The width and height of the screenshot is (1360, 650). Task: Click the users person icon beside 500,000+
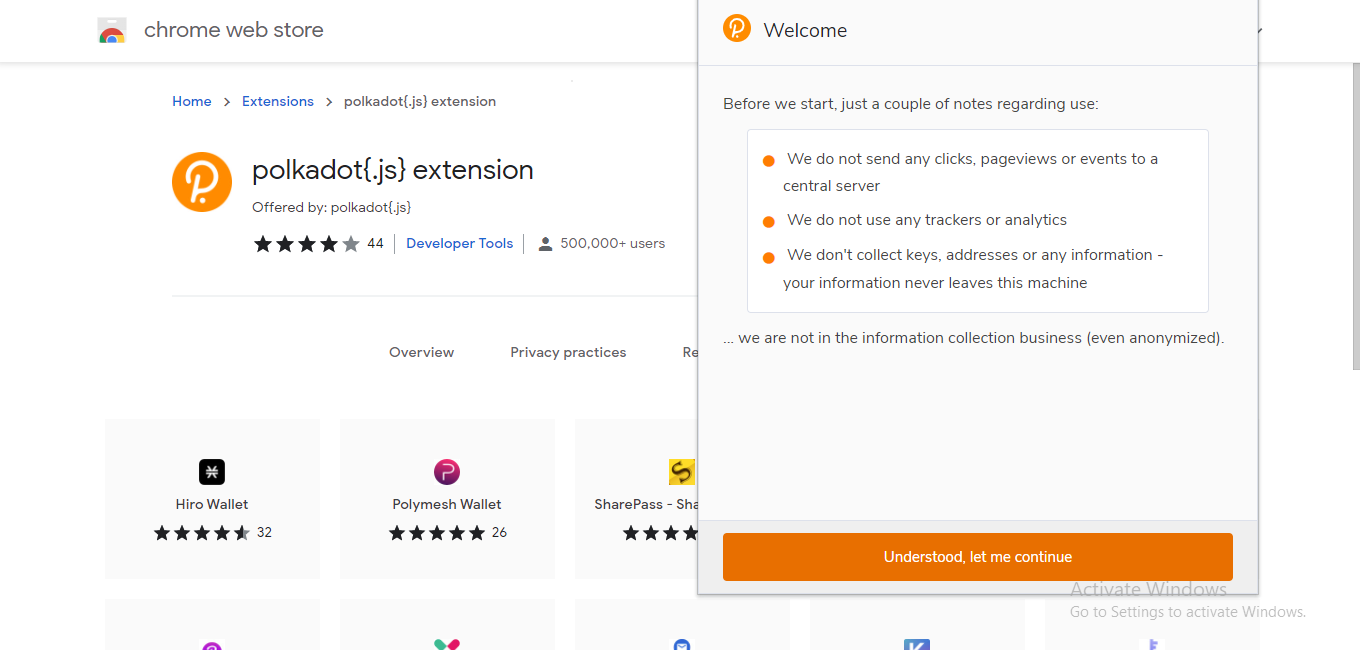[x=545, y=244]
